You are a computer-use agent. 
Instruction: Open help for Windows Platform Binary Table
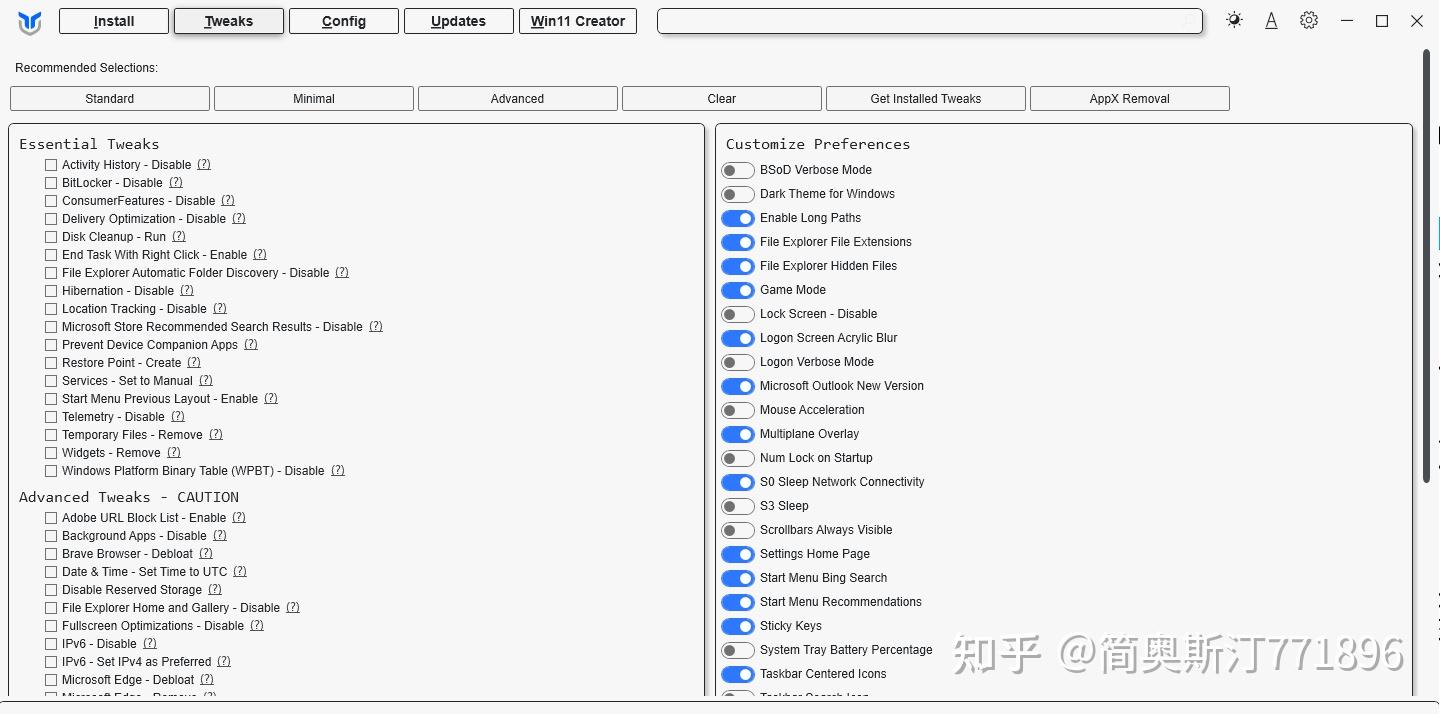pos(338,471)
